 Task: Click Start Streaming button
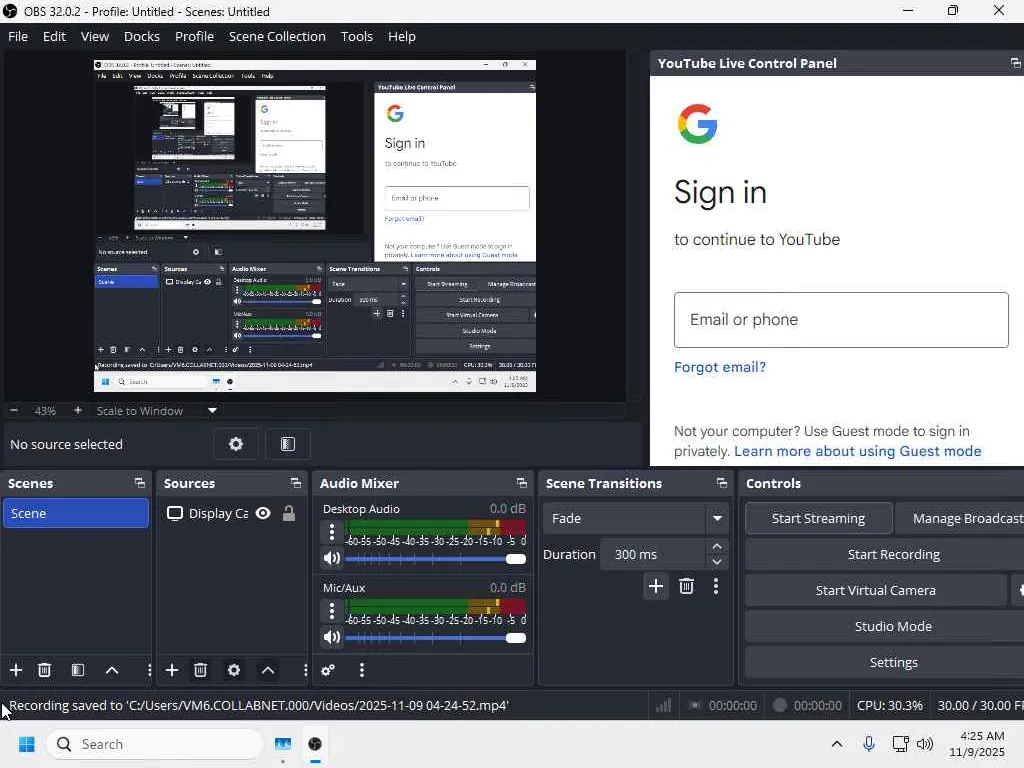(x=818, y=519)
